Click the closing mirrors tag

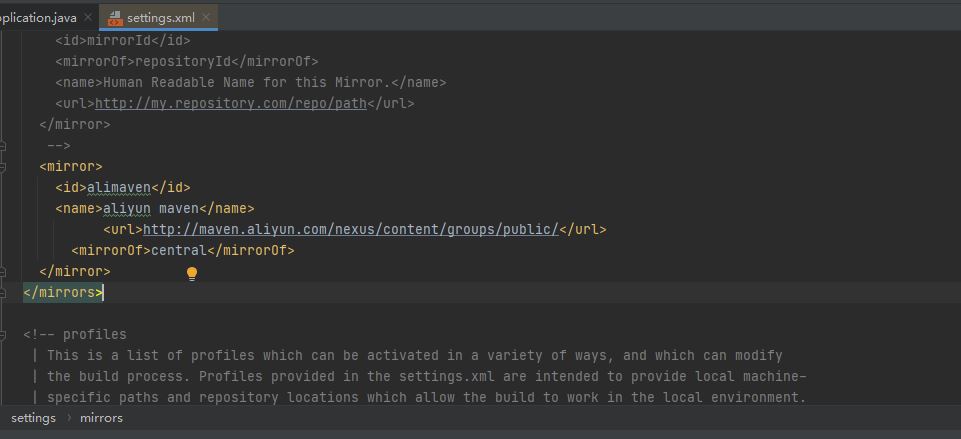coord(62,292)
